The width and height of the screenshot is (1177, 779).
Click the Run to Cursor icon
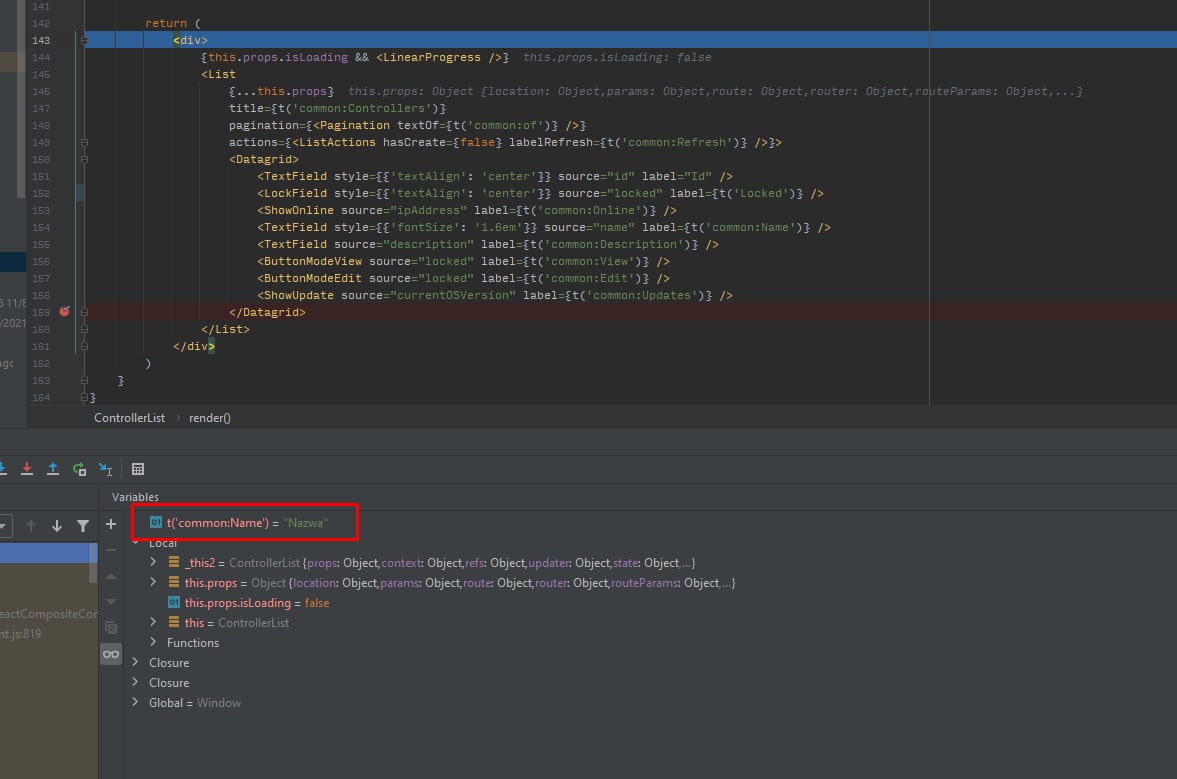pyautogui.click(x=105, y=468)
